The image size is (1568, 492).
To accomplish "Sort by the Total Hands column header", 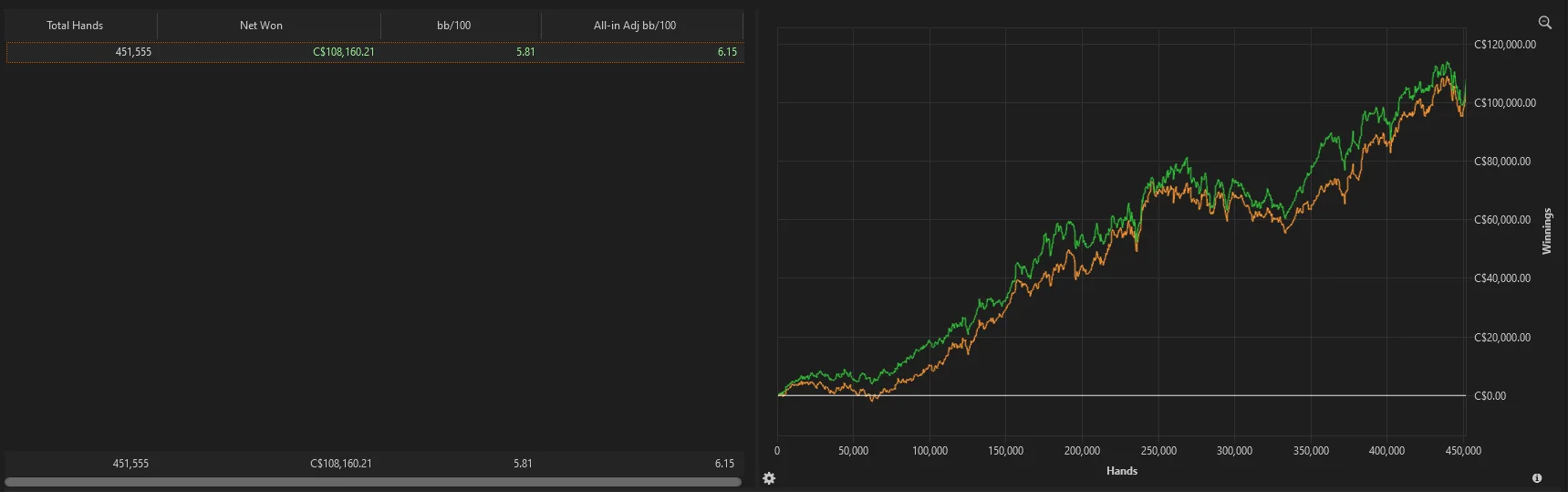I will 75,26.
